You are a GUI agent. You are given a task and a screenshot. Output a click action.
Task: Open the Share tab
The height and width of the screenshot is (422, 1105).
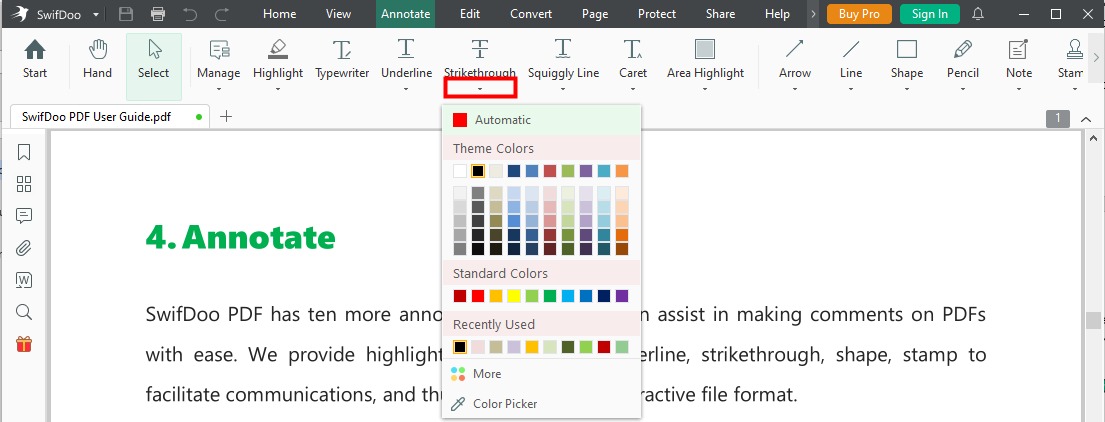coord(720,14)
